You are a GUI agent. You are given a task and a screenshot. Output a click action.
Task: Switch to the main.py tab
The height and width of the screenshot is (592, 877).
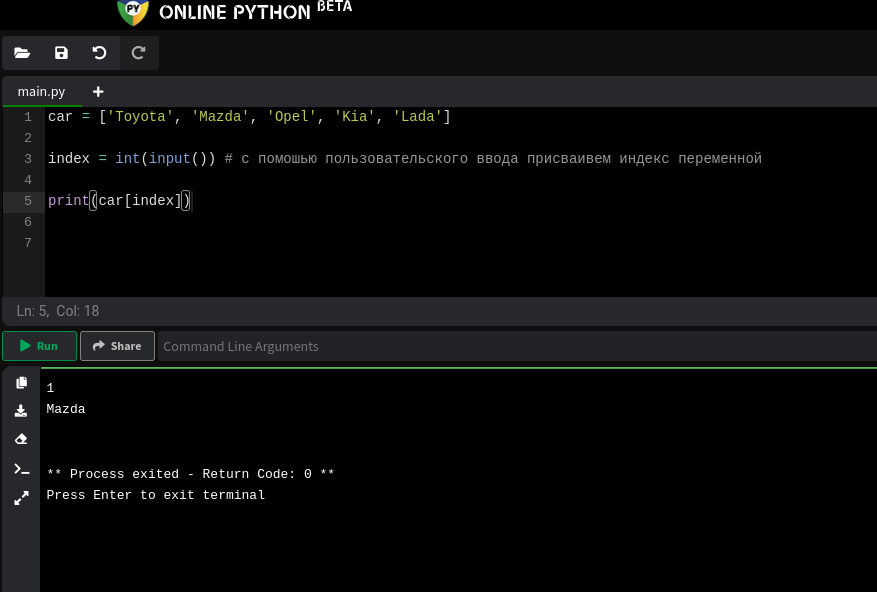41,92
